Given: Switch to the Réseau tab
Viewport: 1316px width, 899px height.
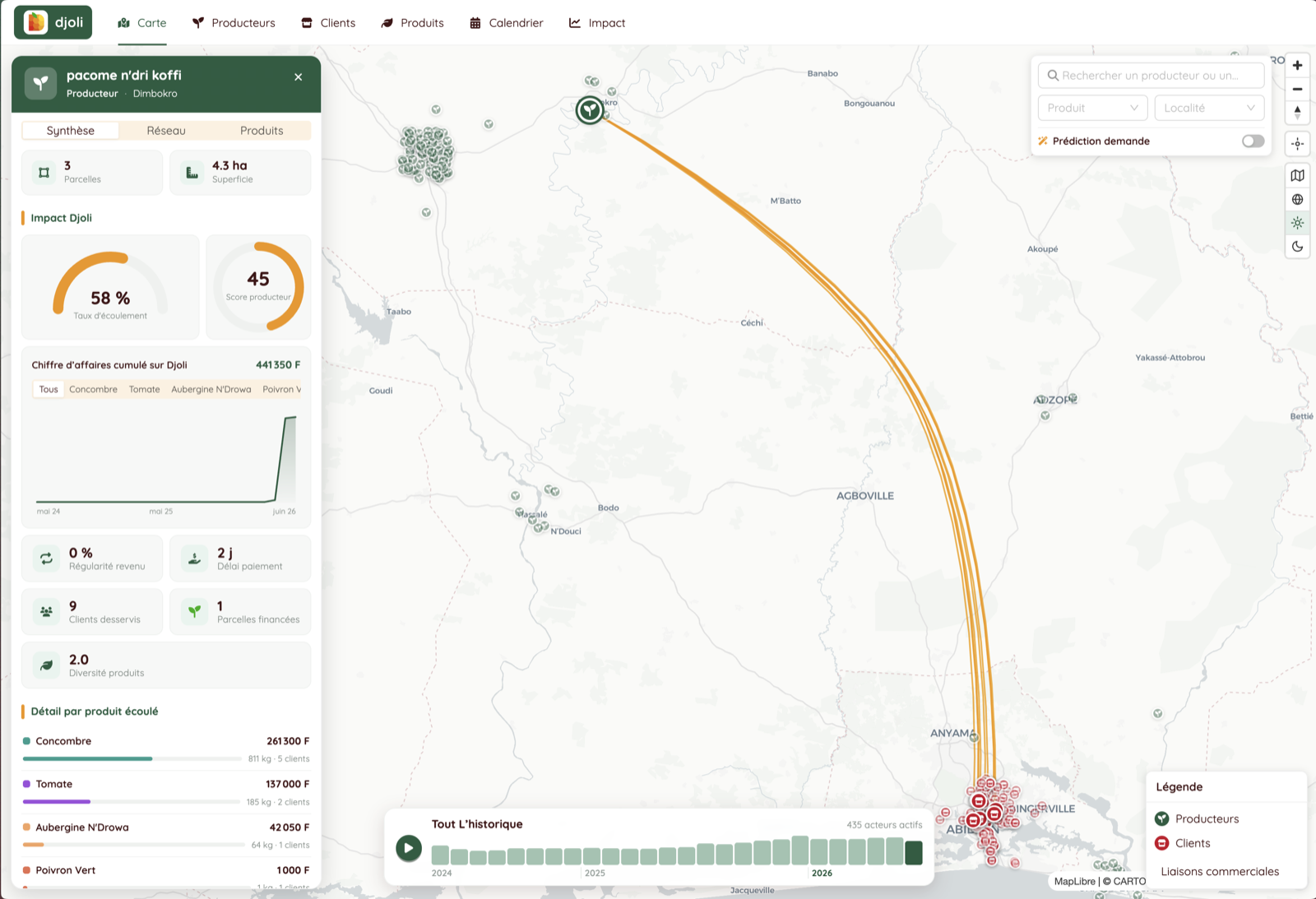Looking at the screenshot, I should (166, 131).
